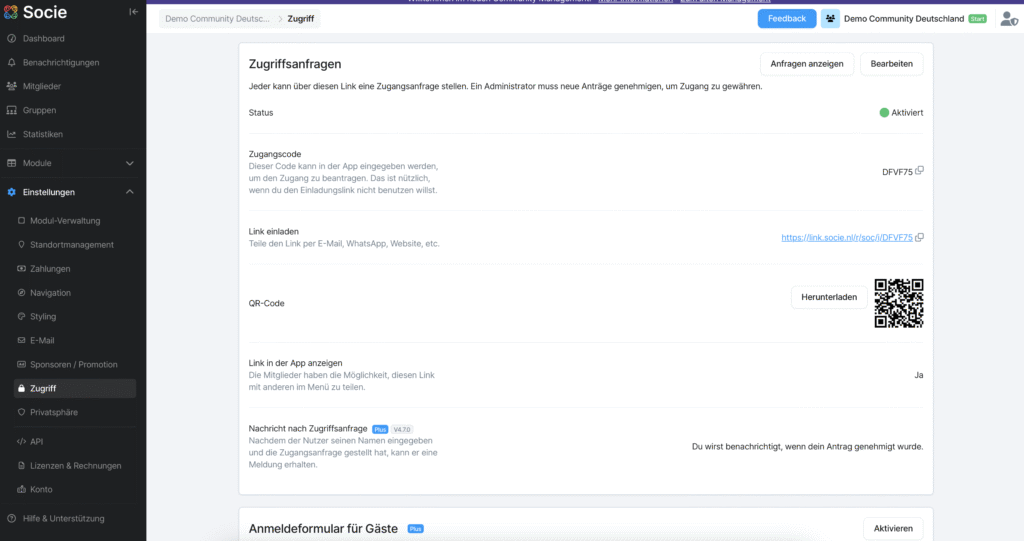Click Bearbeiten for Zugriffsanfragen
This screenshot has height=541, width=1024.
coord(891,64)
